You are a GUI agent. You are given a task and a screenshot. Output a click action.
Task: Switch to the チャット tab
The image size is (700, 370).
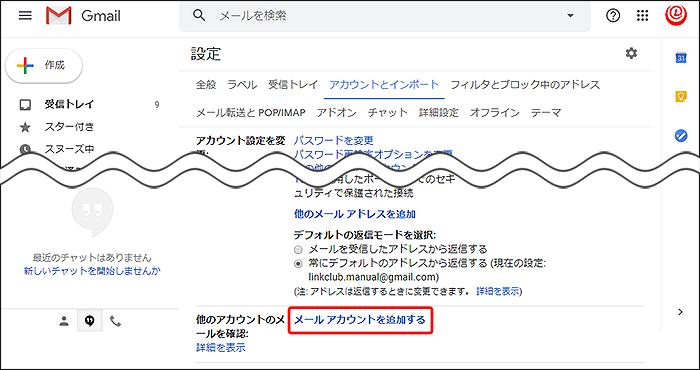[388, 113]
